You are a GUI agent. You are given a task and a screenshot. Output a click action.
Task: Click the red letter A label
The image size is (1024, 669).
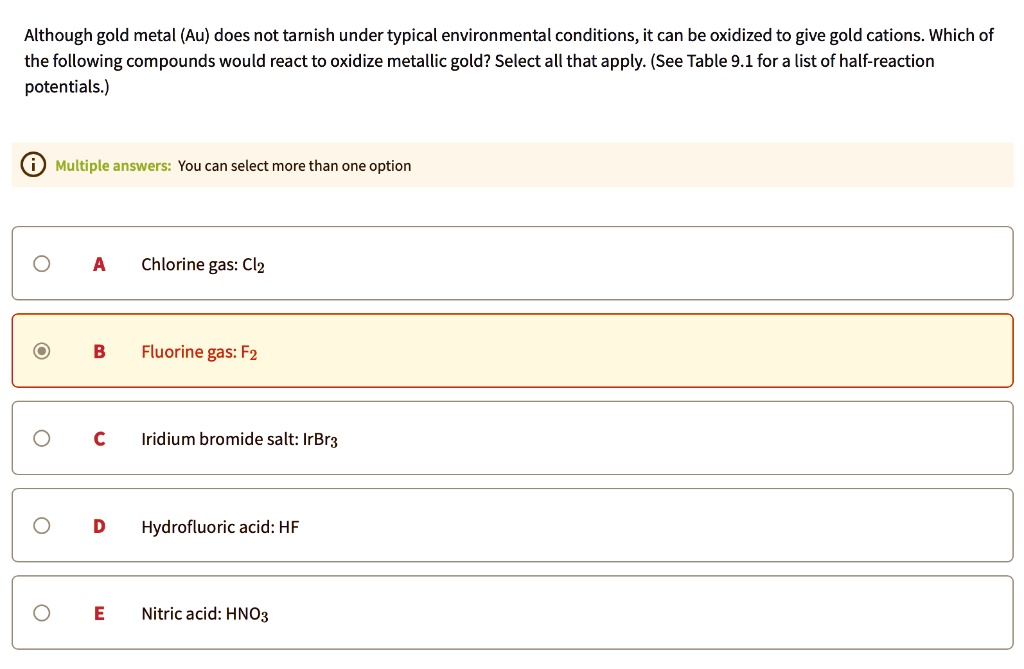pos(99,264)
